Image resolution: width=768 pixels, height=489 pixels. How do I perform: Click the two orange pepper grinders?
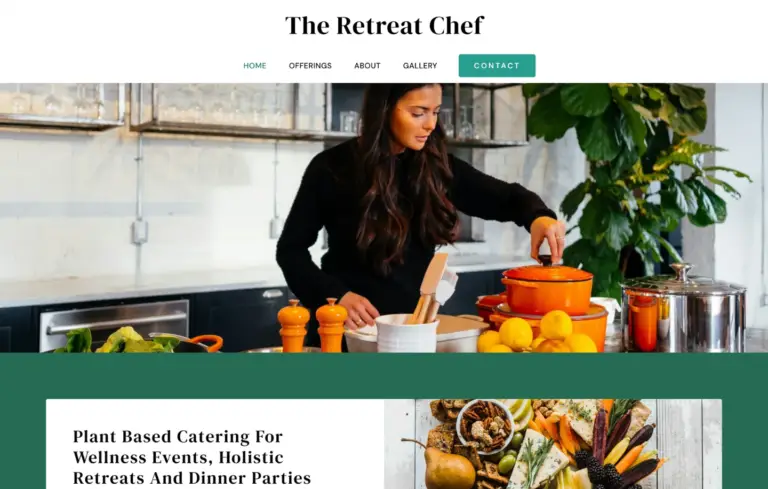[312, 325]
